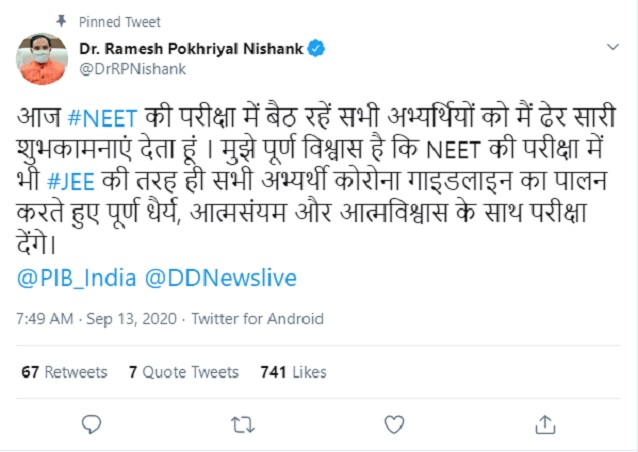The image size is (638, 452).
Task: Expand the tweet options chevron menu
Action: click(610, 46)
